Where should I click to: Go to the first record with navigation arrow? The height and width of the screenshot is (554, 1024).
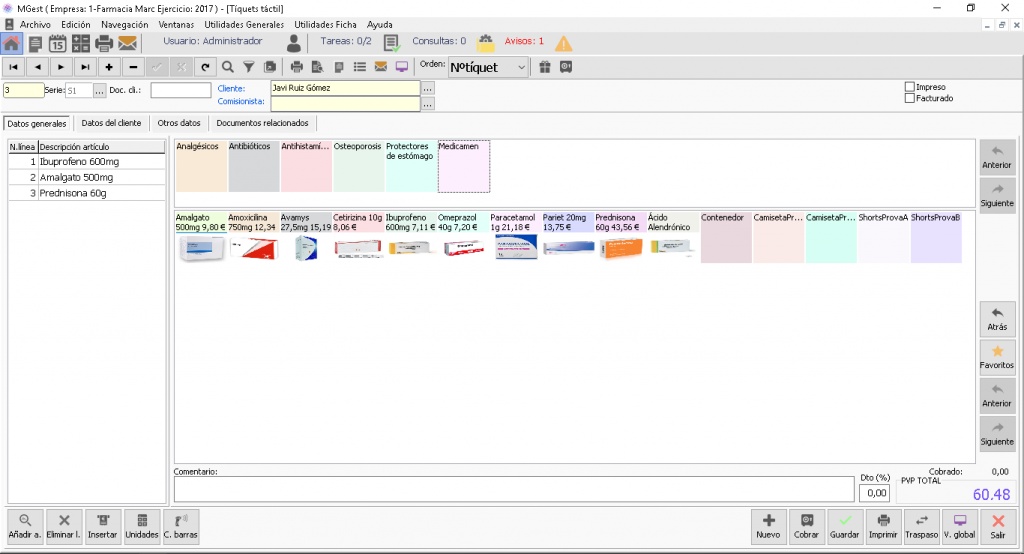click(13, 67)
